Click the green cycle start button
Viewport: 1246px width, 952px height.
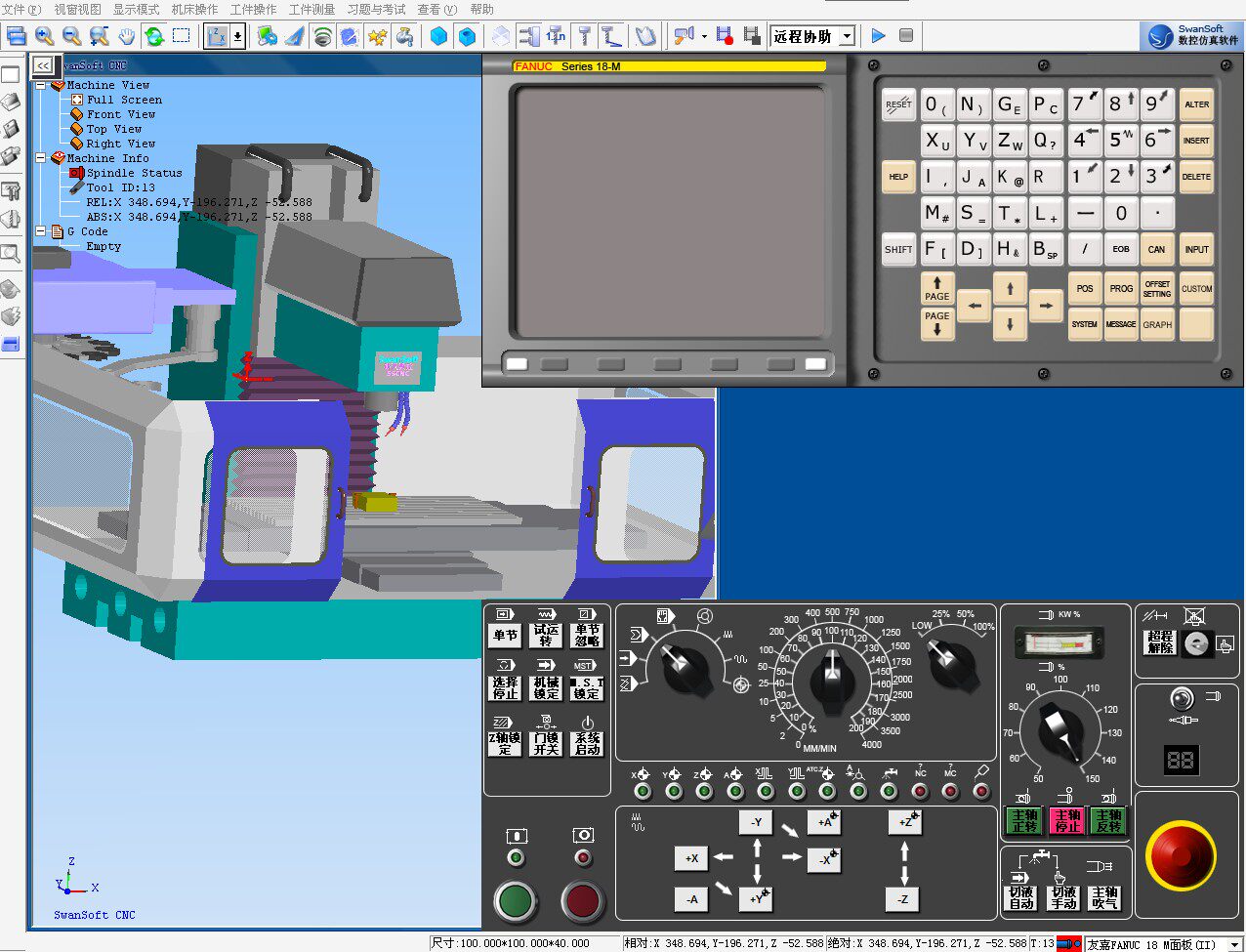[516, 900]
